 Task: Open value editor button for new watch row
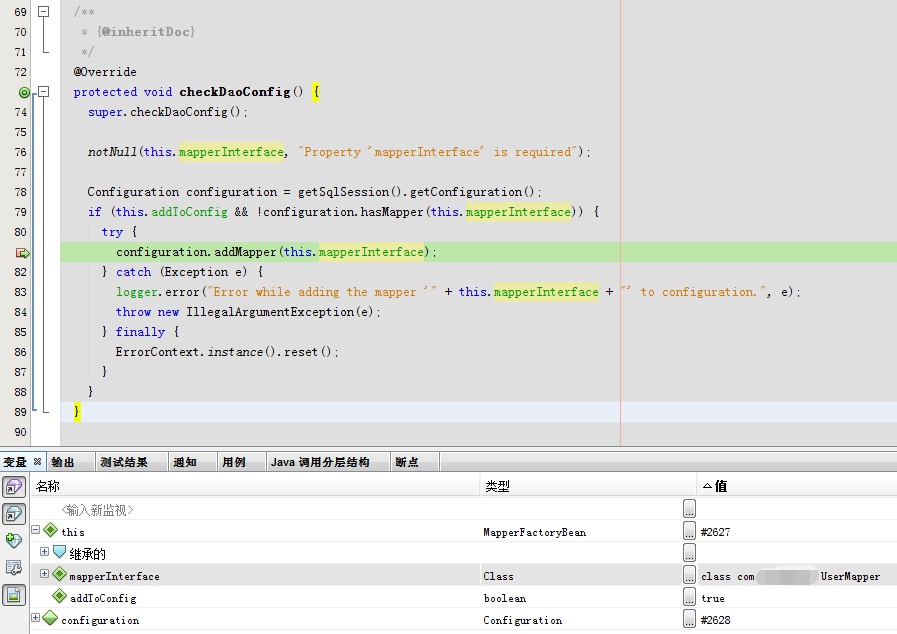click(689, 508)
